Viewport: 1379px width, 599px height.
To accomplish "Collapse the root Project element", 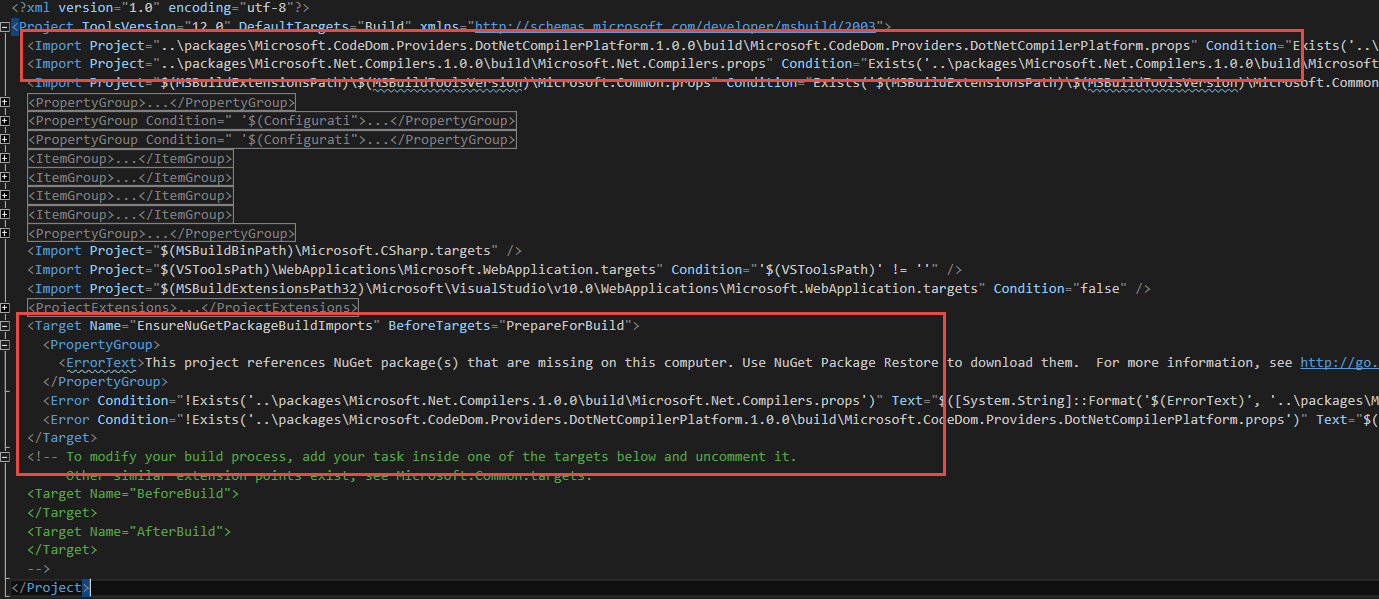I will (6, 27).
